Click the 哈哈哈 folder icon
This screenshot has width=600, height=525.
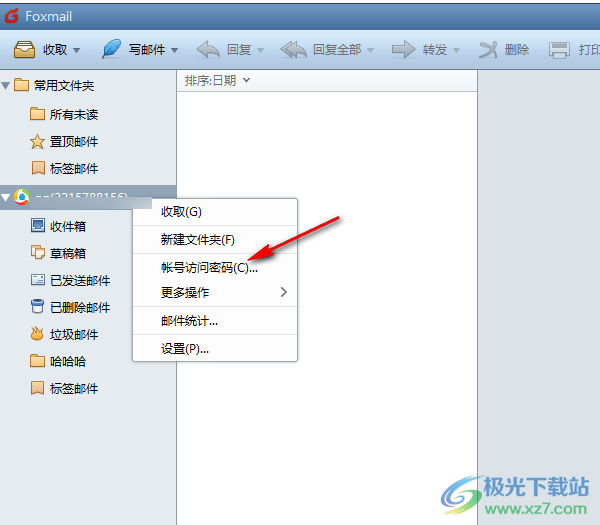pos(37,361)
